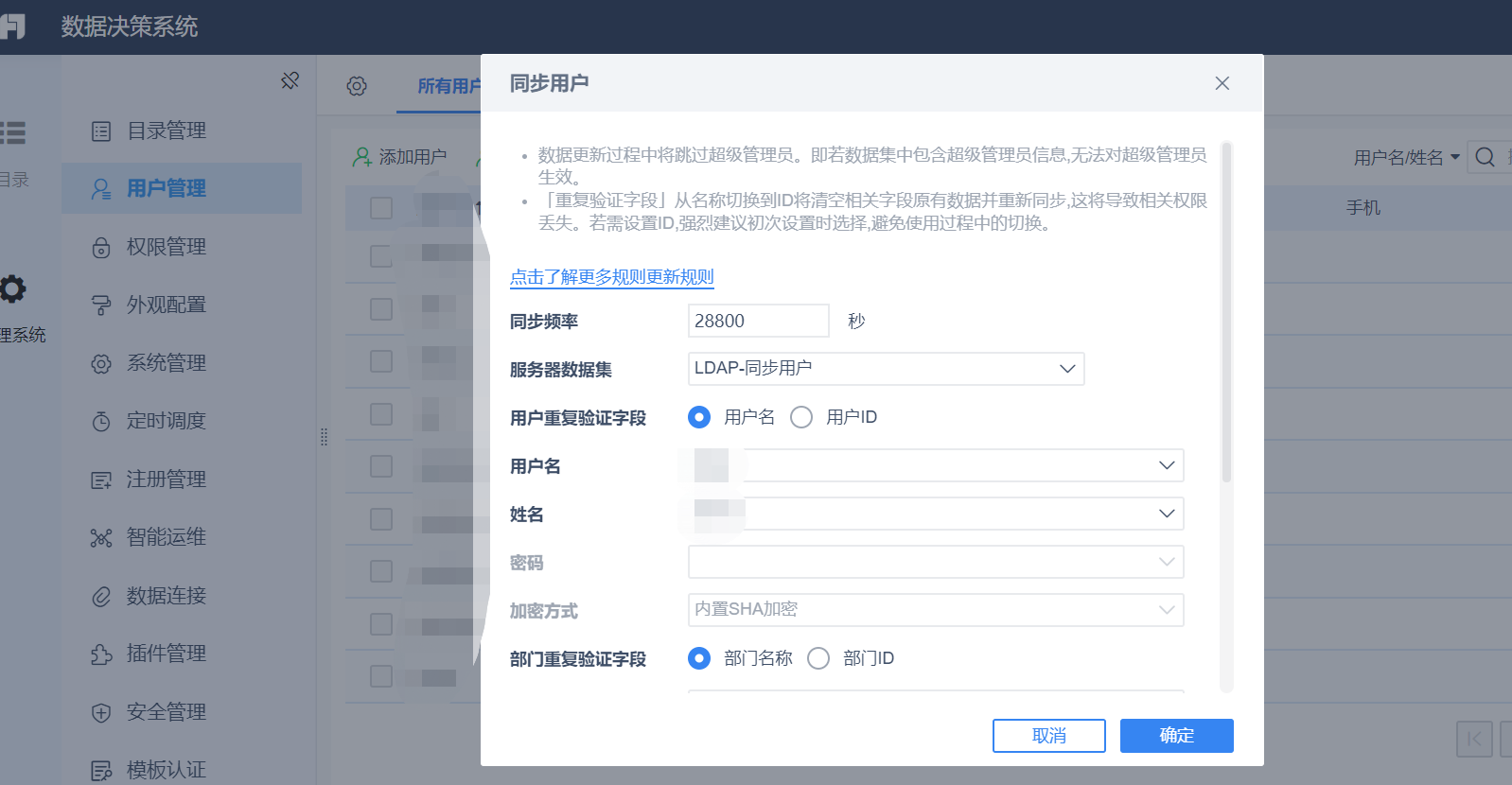
Task: Select the 用户名 radio option
Action: pos(699,417)
